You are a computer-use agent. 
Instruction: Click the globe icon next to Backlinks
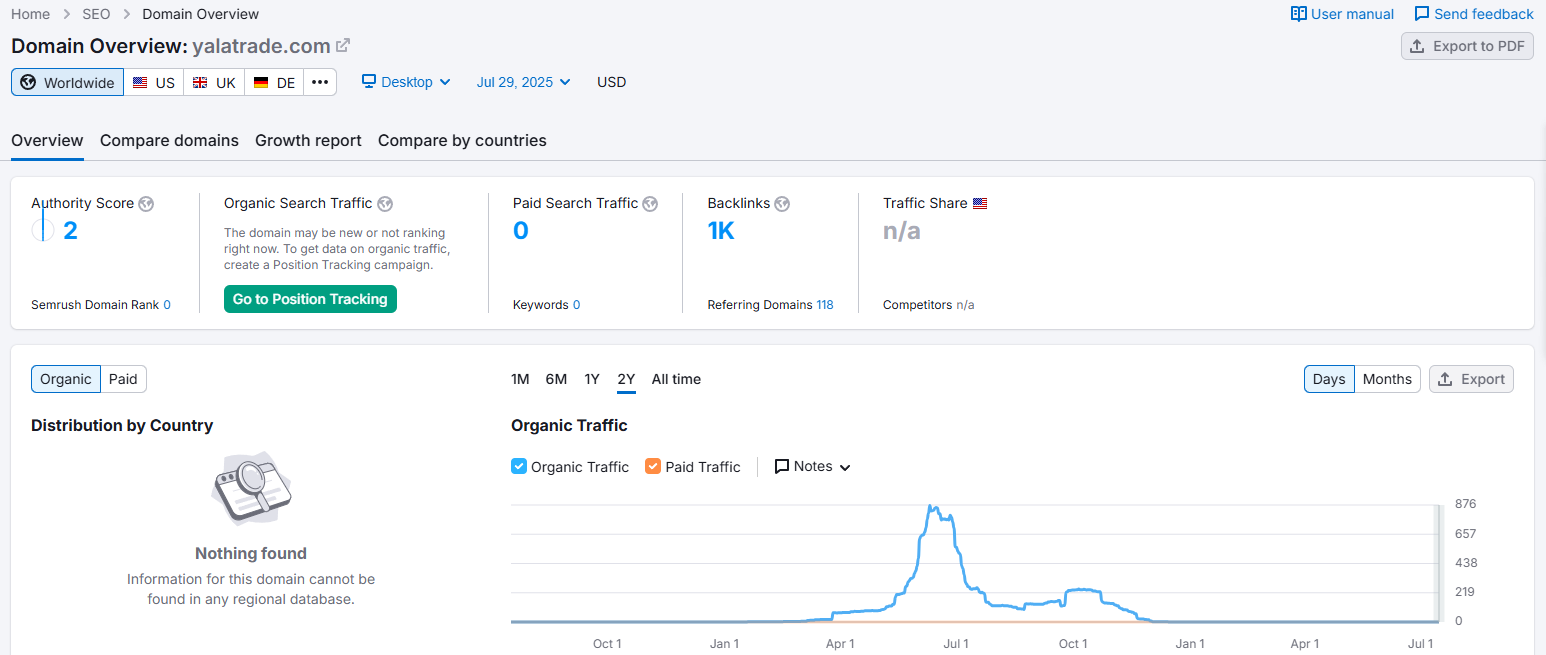coord(782,204)
